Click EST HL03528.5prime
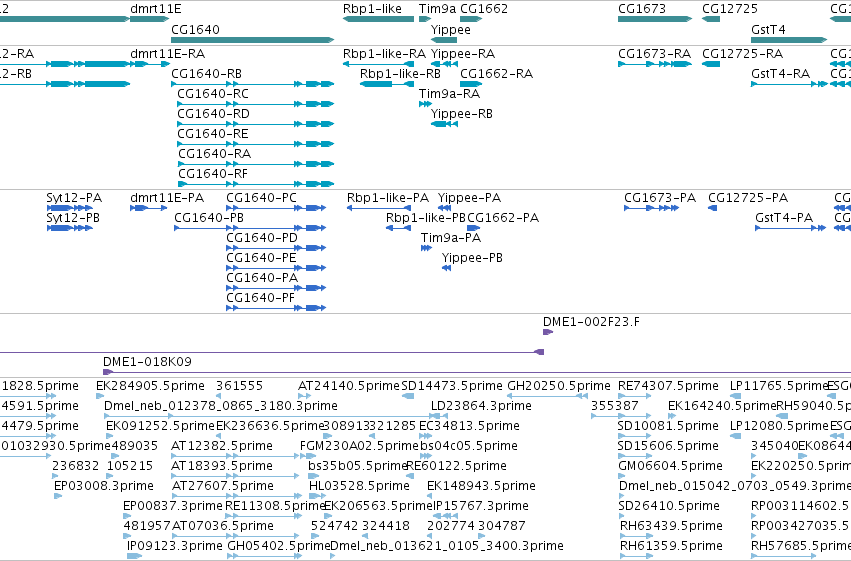Image resolution: width=851 pixels, height=561 pixels. [317, 496]
